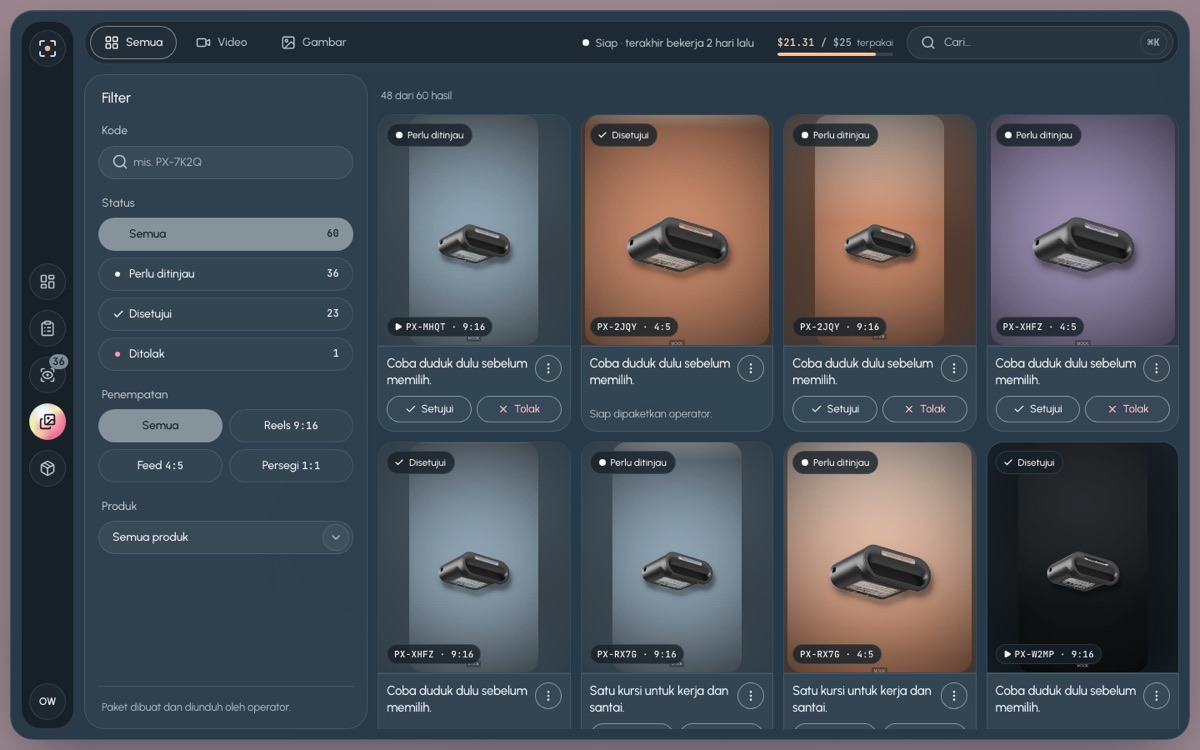This screenshot has height=750, width=1200.
Task: Open more options for PX-W2MP 9:16 card
Action: 1156,695
